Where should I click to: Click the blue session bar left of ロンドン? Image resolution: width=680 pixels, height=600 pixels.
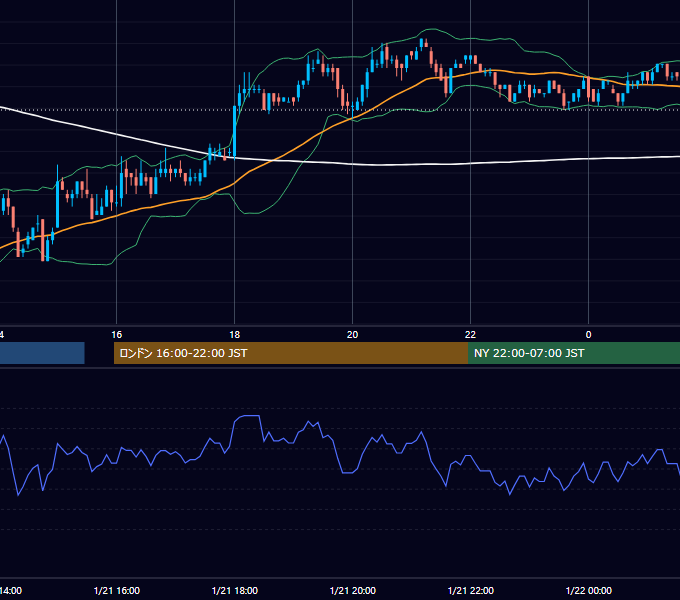pos(42,353)
